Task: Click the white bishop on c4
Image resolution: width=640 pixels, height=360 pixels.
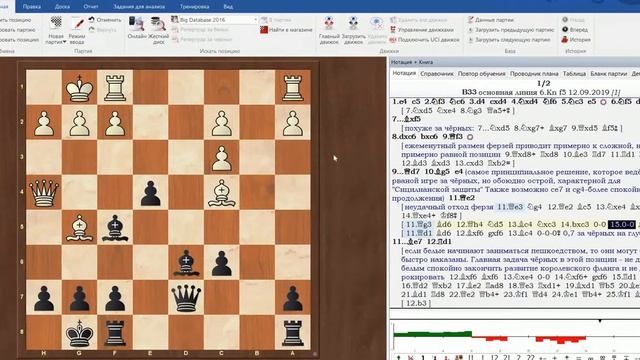Action: tap(222, 193)
